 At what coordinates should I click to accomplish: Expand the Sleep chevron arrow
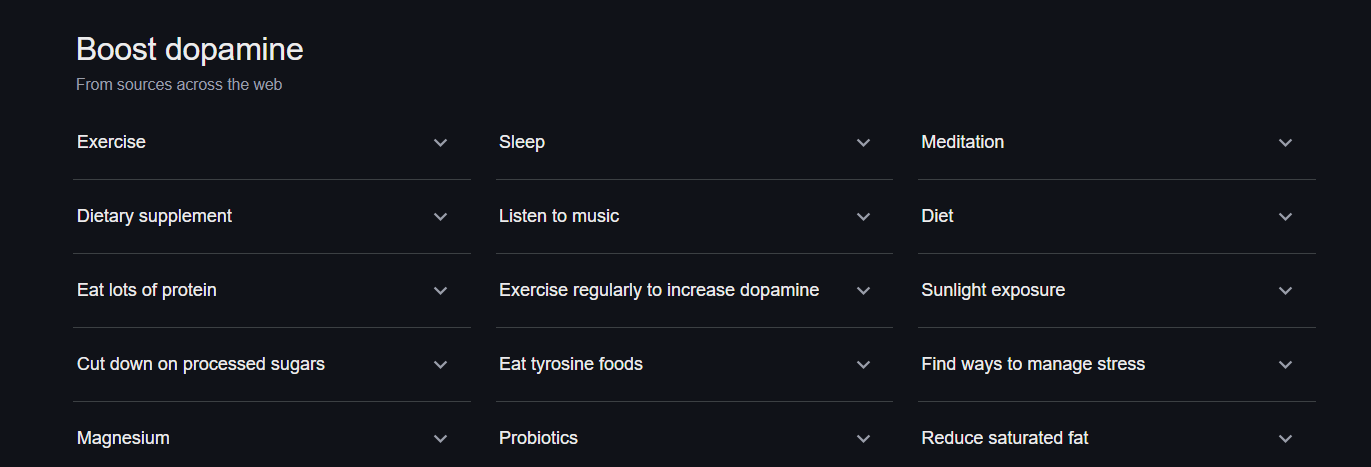(x=863, y=143)
